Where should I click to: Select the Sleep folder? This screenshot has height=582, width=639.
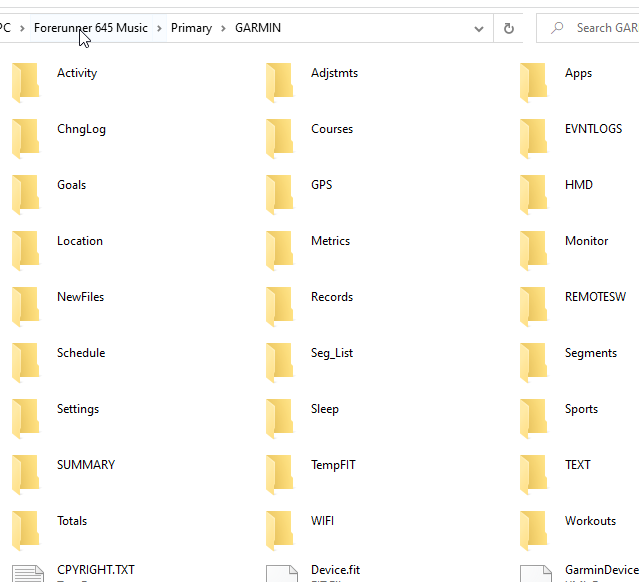pos(324,409)
